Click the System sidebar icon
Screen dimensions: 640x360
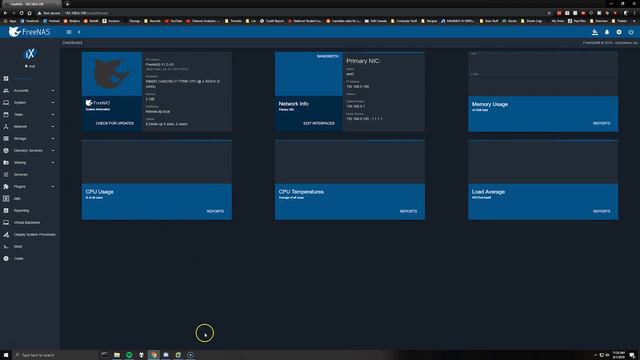[6, 102]
